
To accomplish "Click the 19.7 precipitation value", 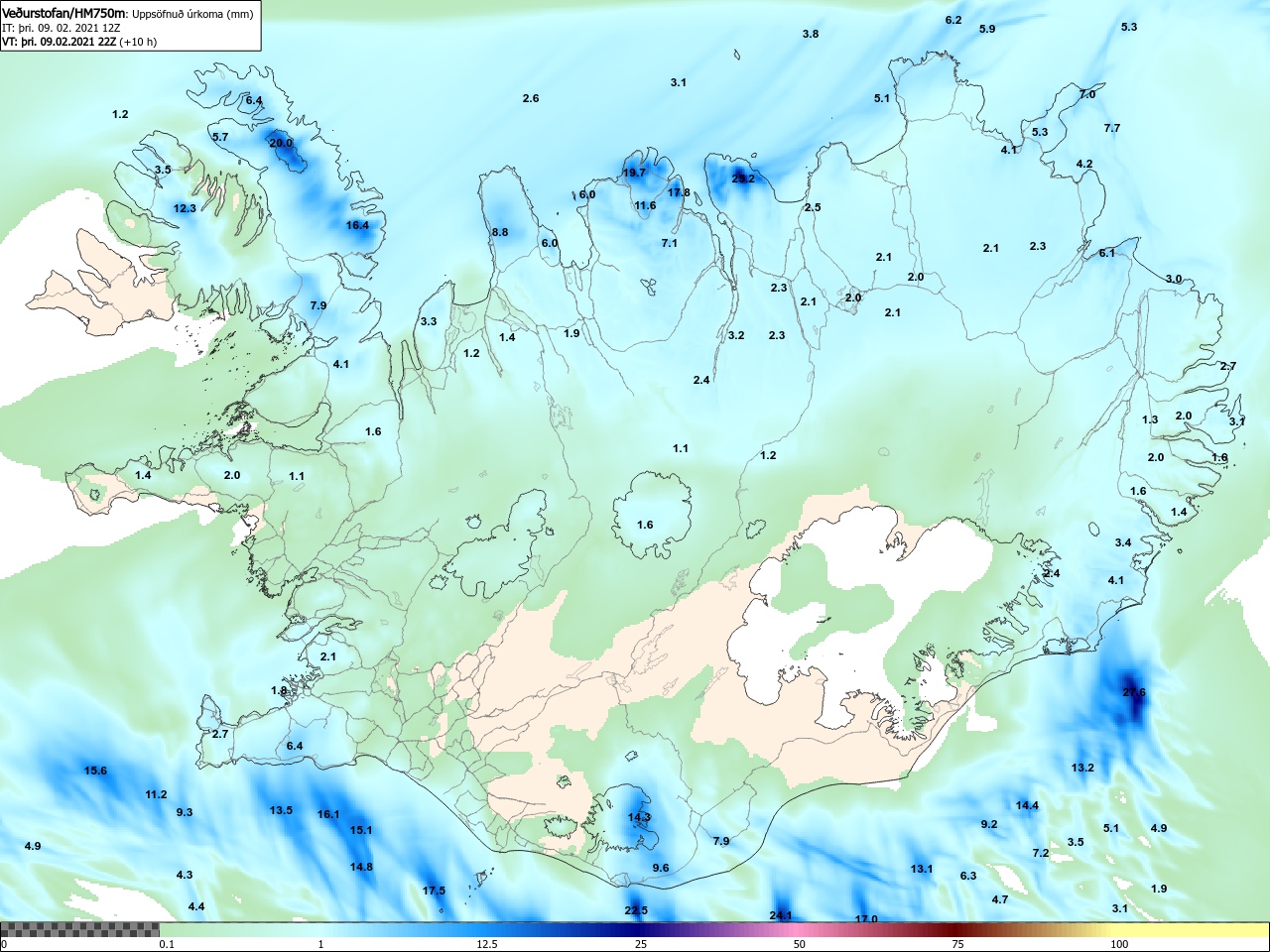I will [634, 173].
